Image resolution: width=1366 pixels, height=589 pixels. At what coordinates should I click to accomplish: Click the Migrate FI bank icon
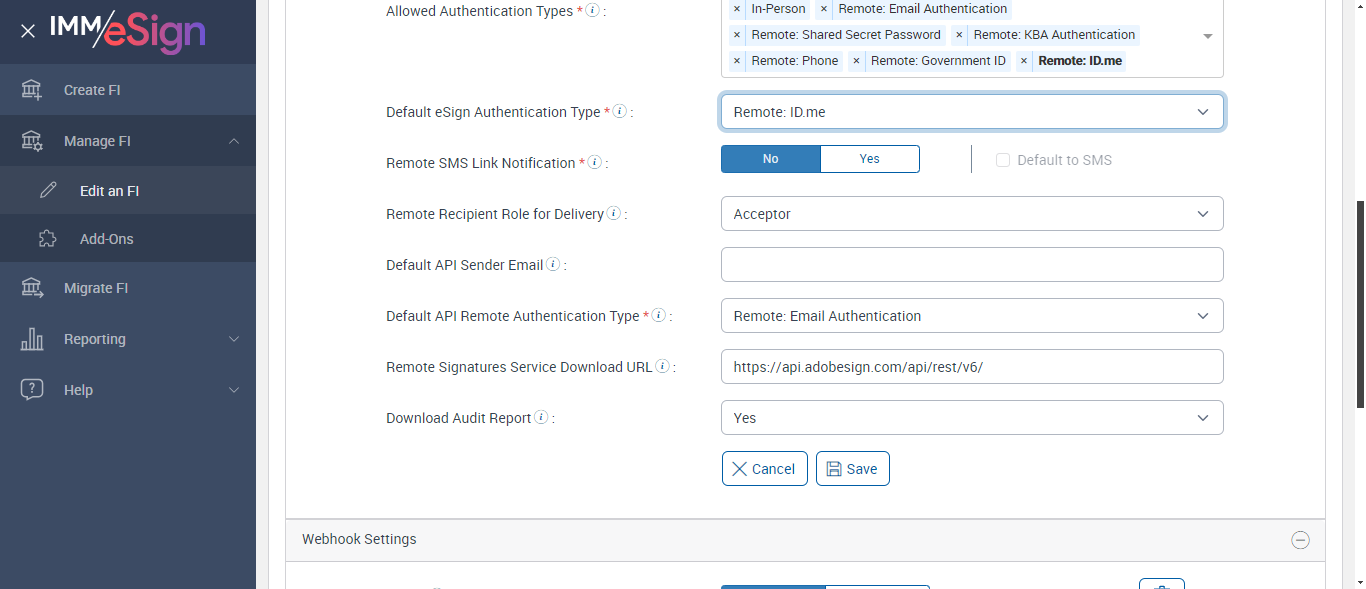coord(32,288)
